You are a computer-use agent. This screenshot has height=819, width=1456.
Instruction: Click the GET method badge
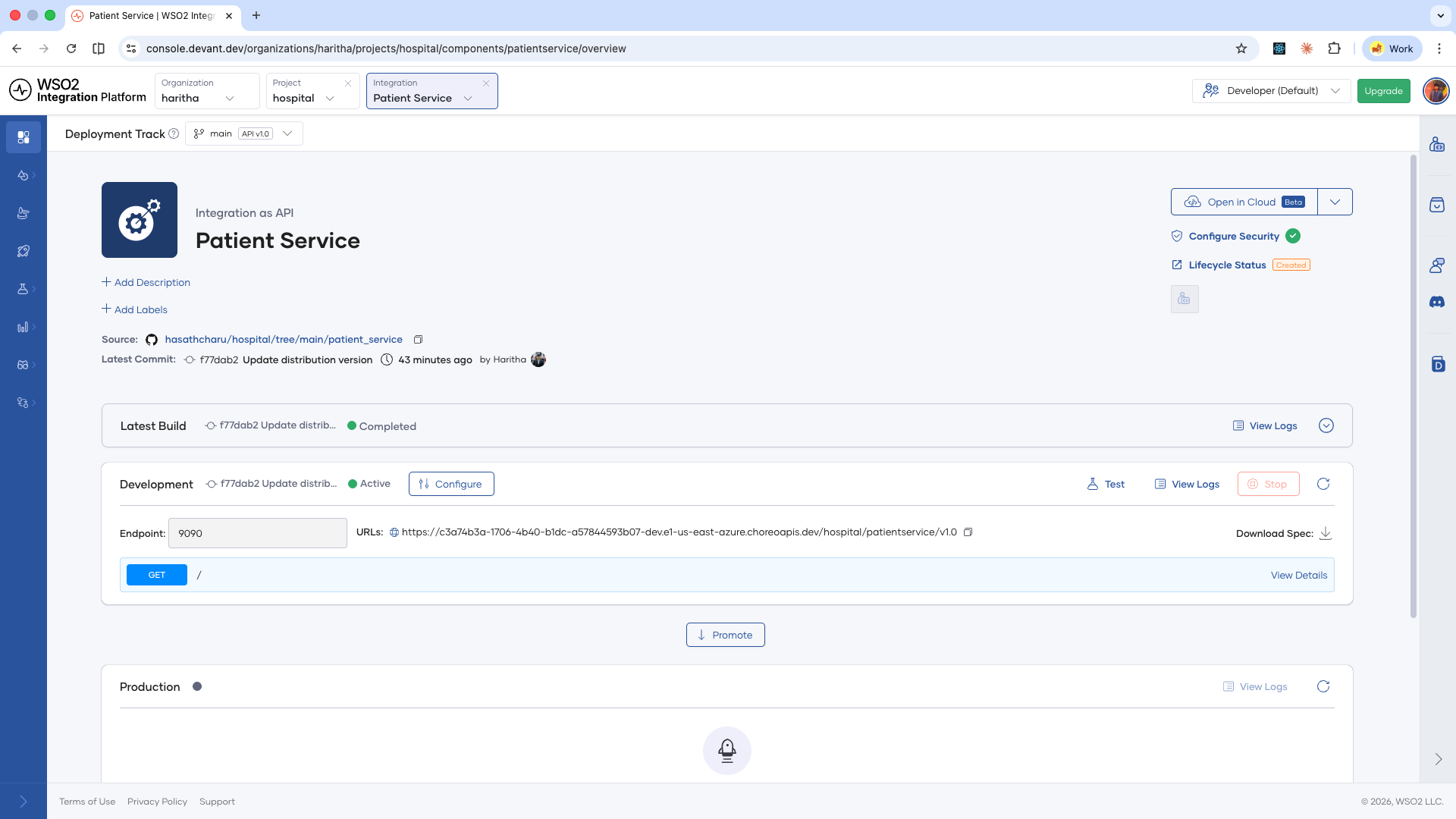pyautogui.click(x=157, y=575)
